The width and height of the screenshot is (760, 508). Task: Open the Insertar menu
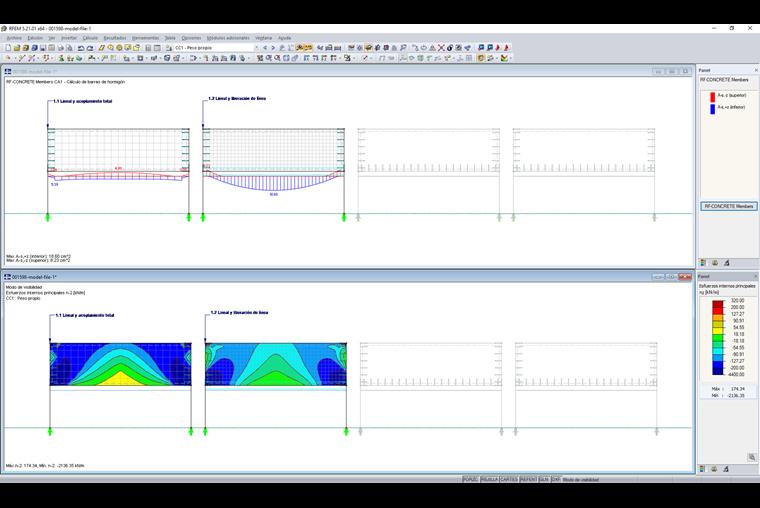(69, 38)
